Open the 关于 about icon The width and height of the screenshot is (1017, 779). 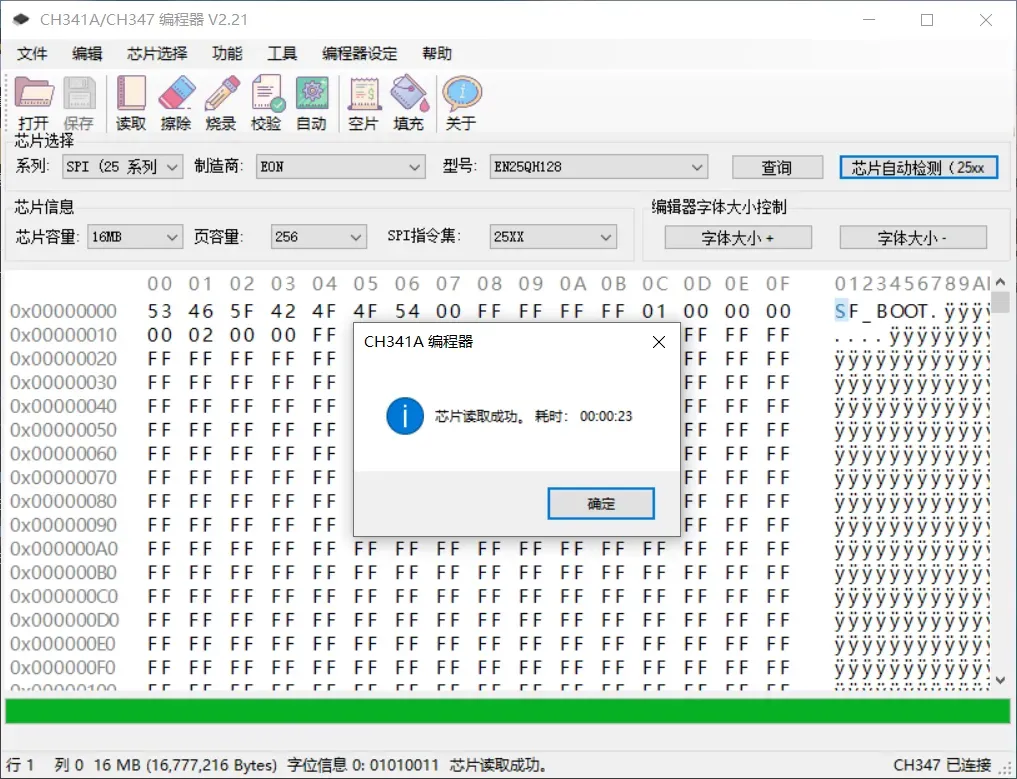click(x=461, y=103)
